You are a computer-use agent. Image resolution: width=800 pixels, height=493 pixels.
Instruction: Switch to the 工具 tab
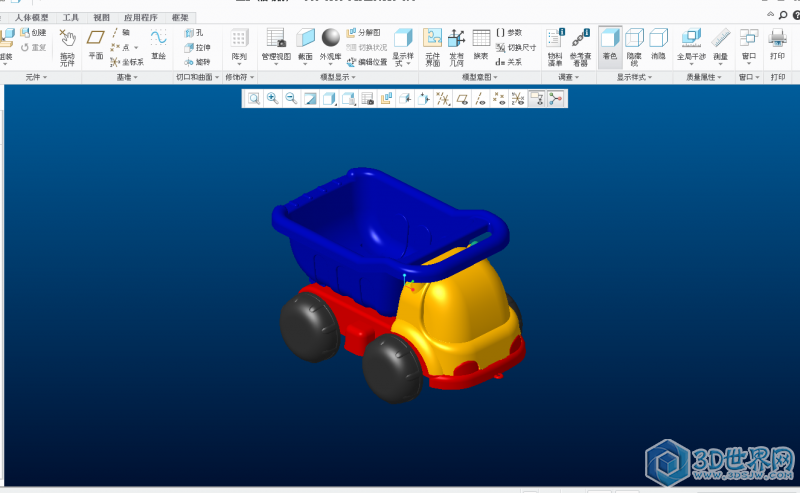(x=70, y=17)
